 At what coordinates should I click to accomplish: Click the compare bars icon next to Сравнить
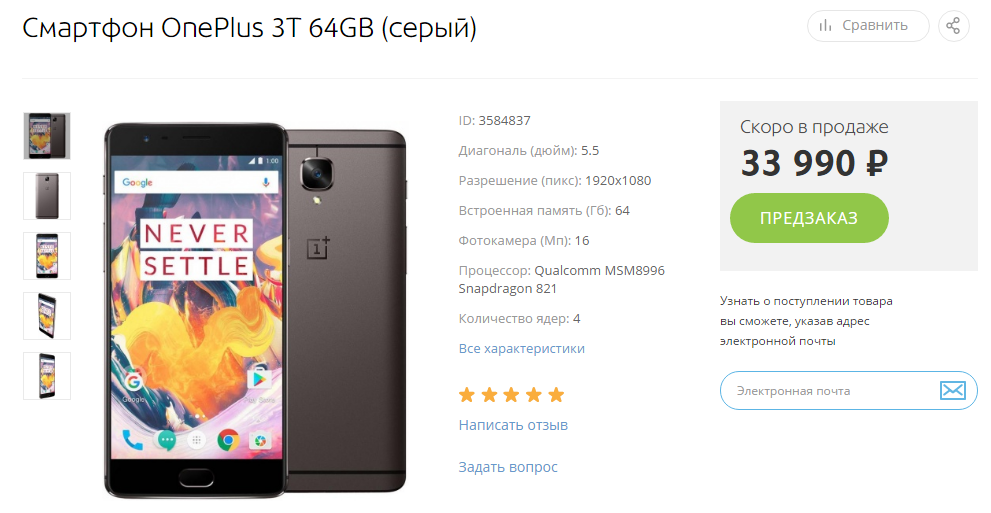point(825,26)
